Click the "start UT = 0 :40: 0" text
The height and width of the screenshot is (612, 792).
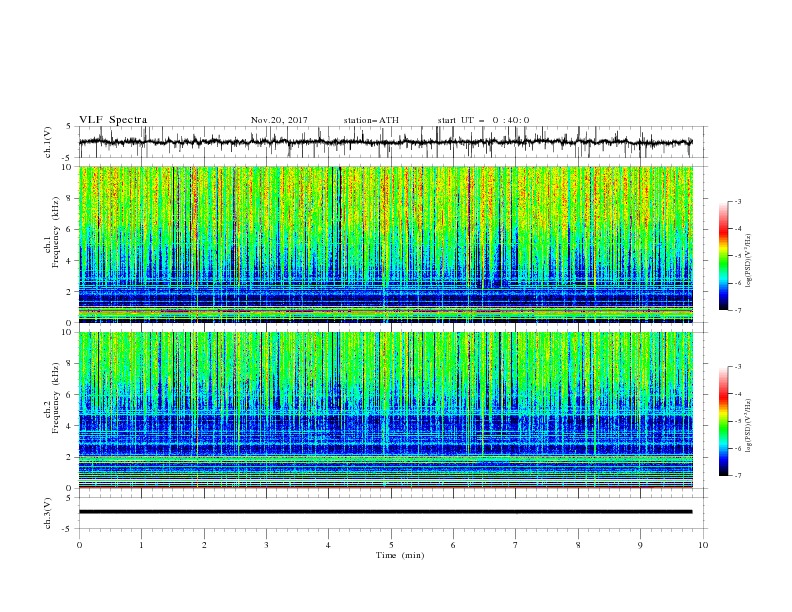click(483, 120)
